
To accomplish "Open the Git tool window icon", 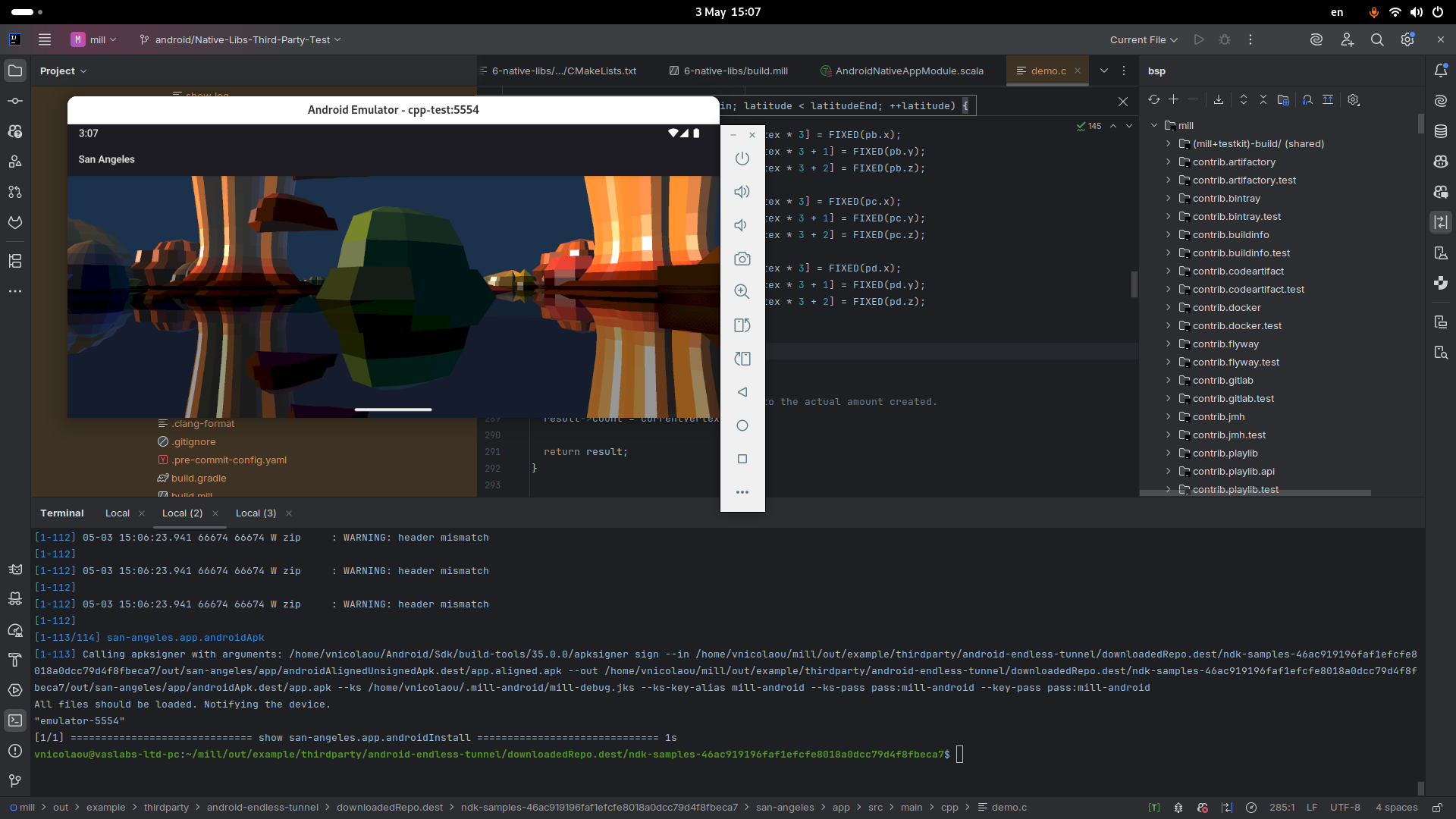I will pyautogui.click(x=15, y=781).
